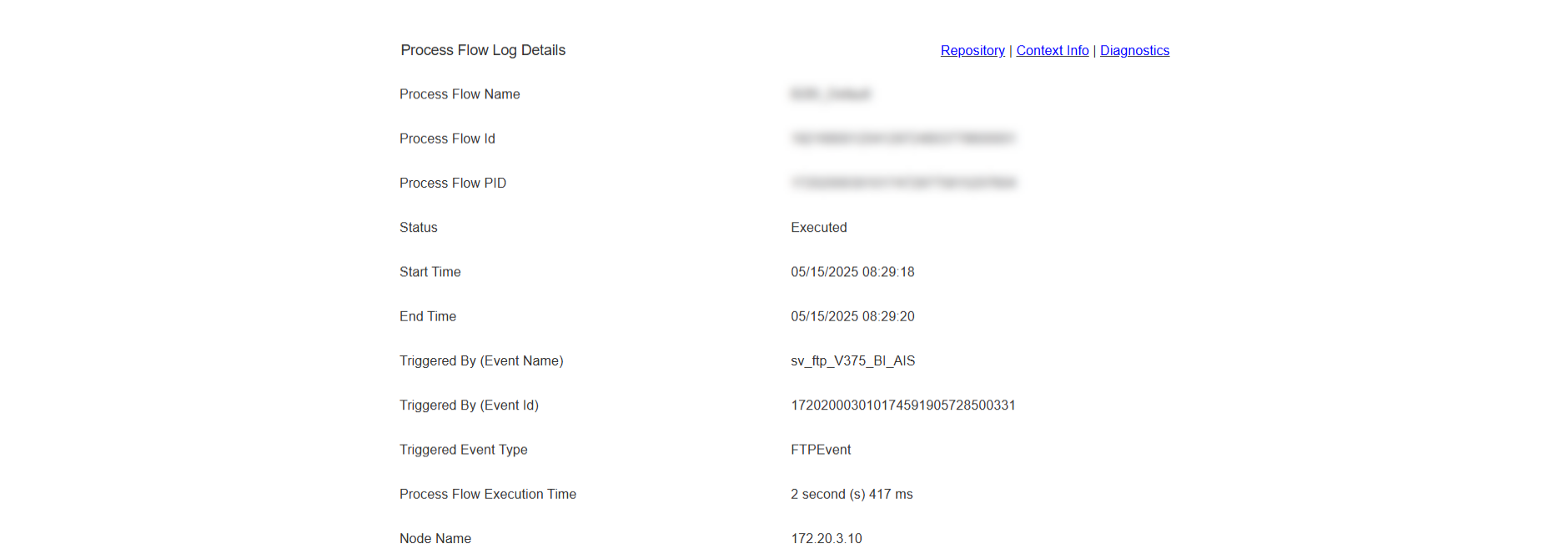Viewport: 1568px width, 559px height.
Task: Open the Repository link
Action: tap(972, 51)
